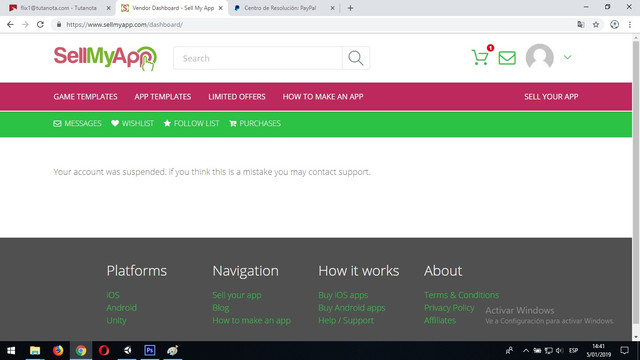Open Chrome profile icon
640x360 pixels.
pyautogui.click(x=614, y=24)
